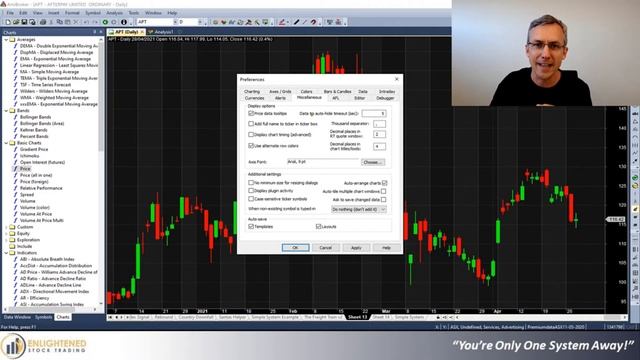Screen dimensions: 640x360
Task: Click Help in Preferences dialog
Action: click(x=386, y=248)
